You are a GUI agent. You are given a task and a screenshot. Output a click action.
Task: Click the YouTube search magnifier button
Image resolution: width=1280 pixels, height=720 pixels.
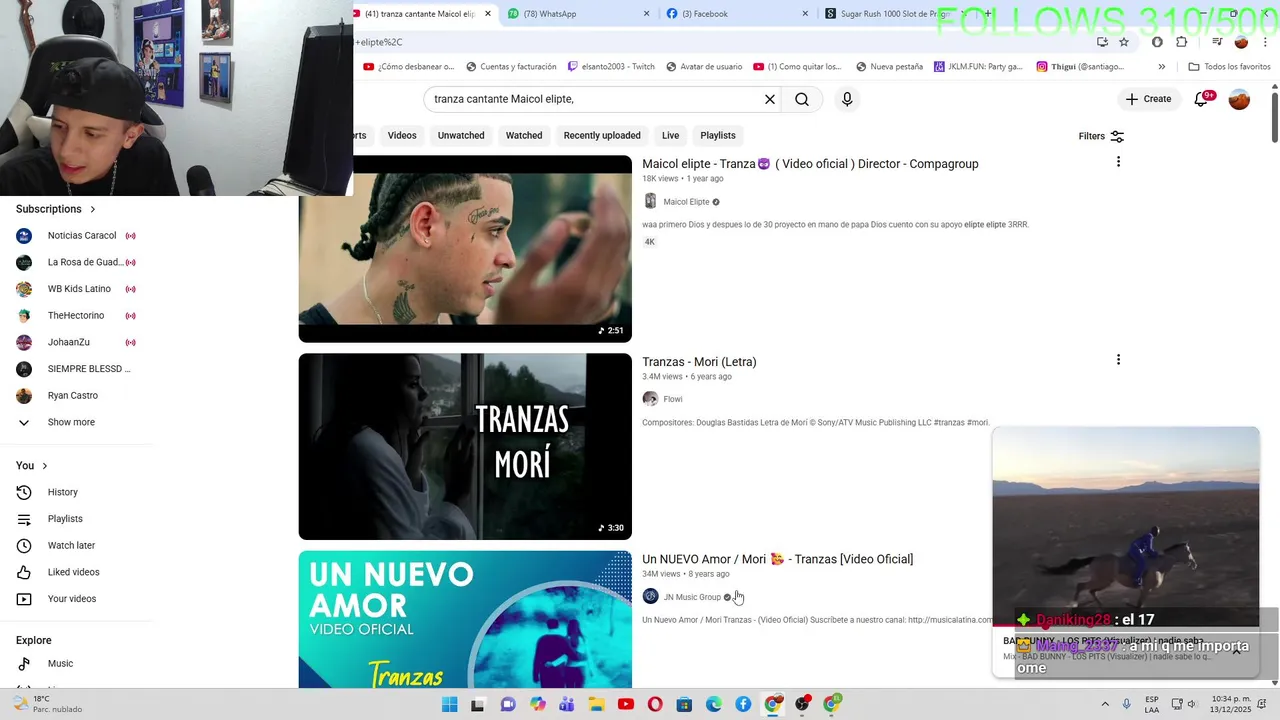tap(802, 99)
